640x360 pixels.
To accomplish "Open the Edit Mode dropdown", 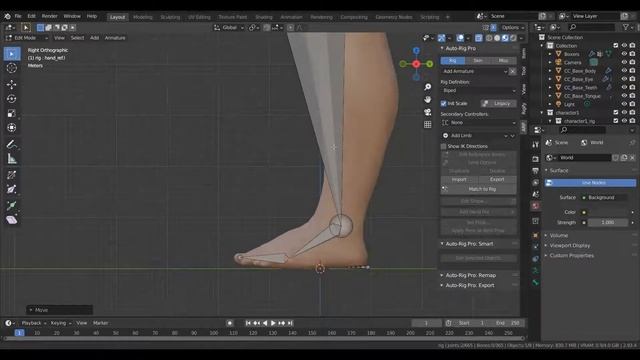I will [x=27, y=38].
